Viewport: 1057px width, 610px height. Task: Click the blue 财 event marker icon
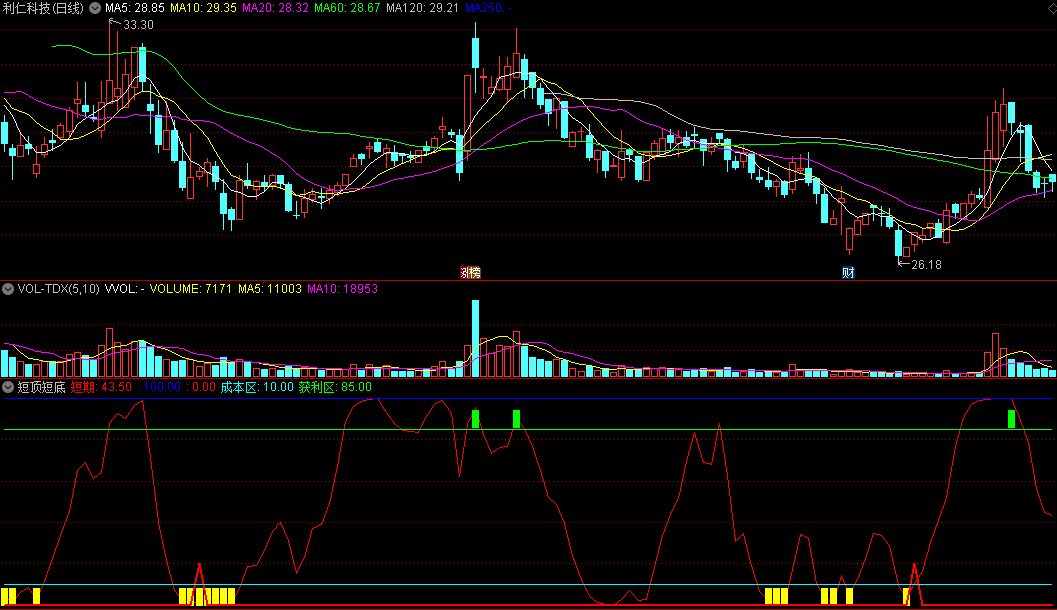(x=848, y=272)
